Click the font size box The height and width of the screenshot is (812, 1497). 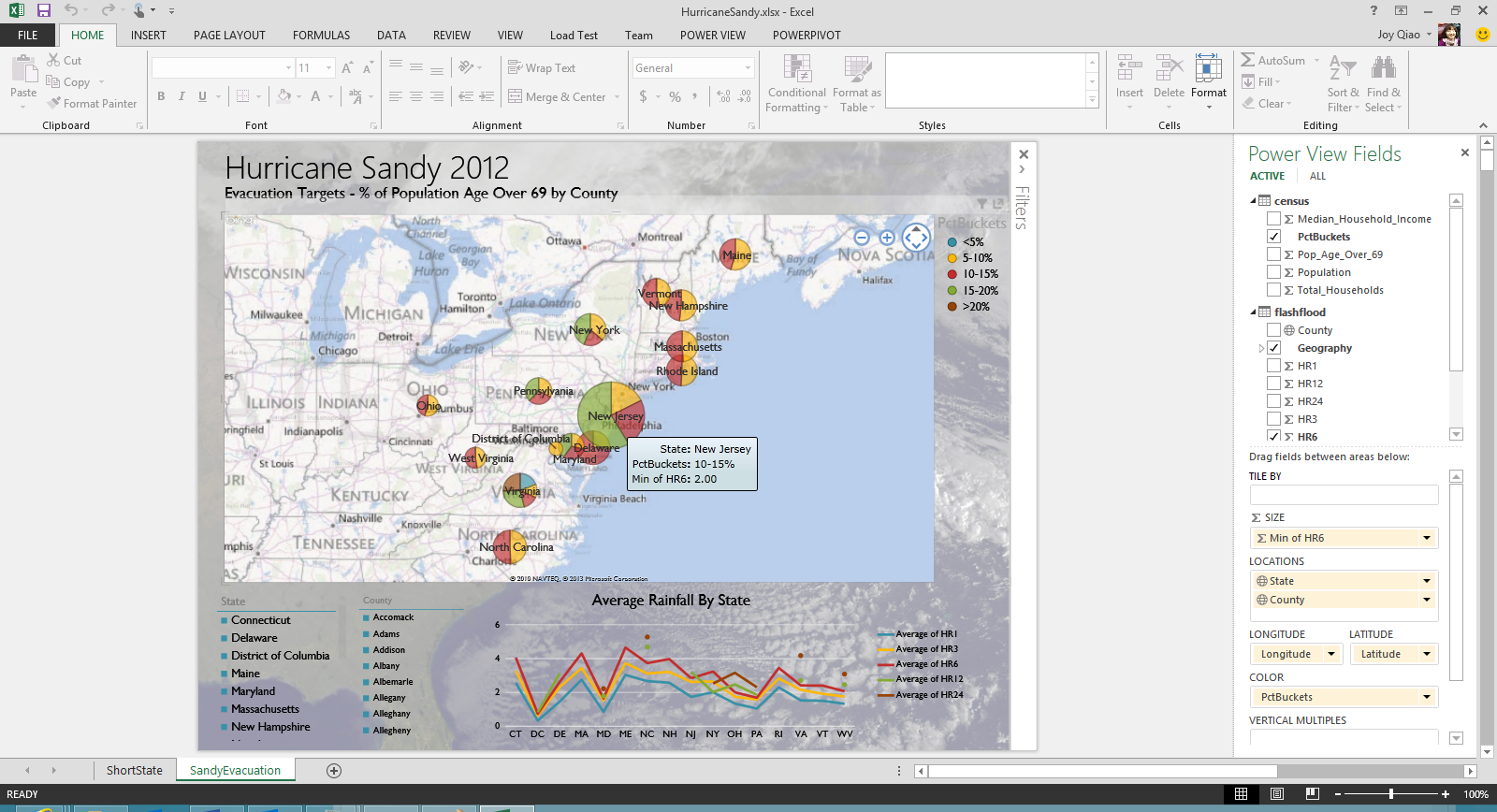tap(315, 67)
